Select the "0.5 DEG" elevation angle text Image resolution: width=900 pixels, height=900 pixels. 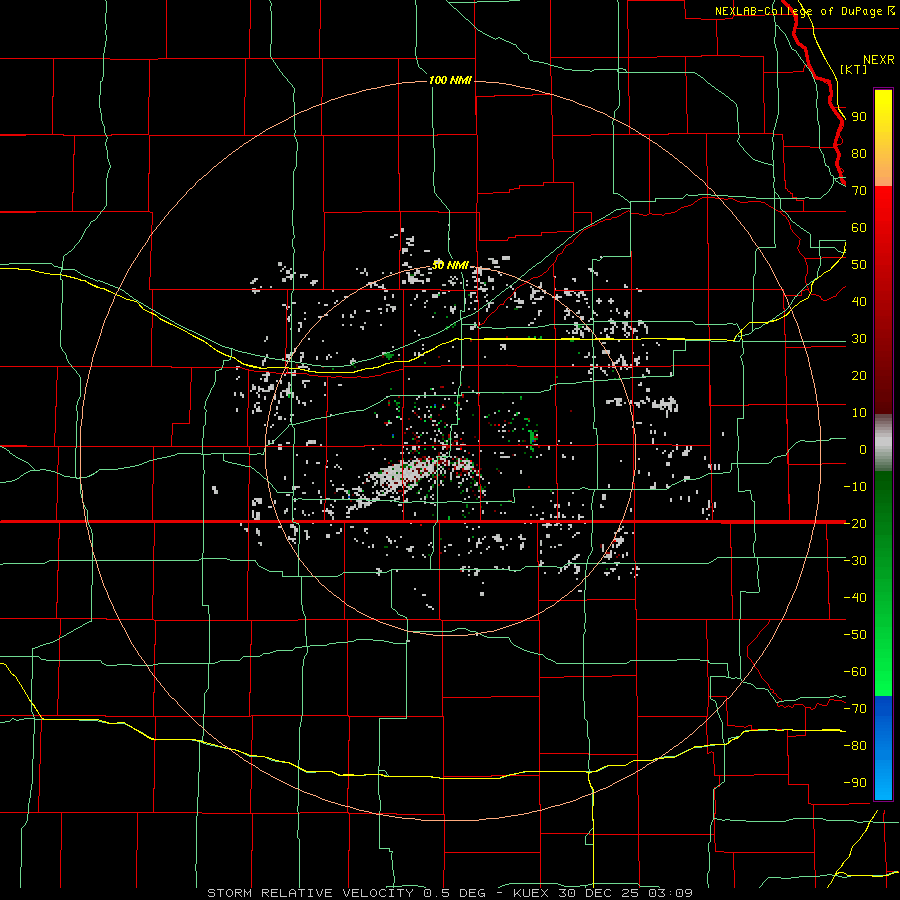(x=455, y=893)
